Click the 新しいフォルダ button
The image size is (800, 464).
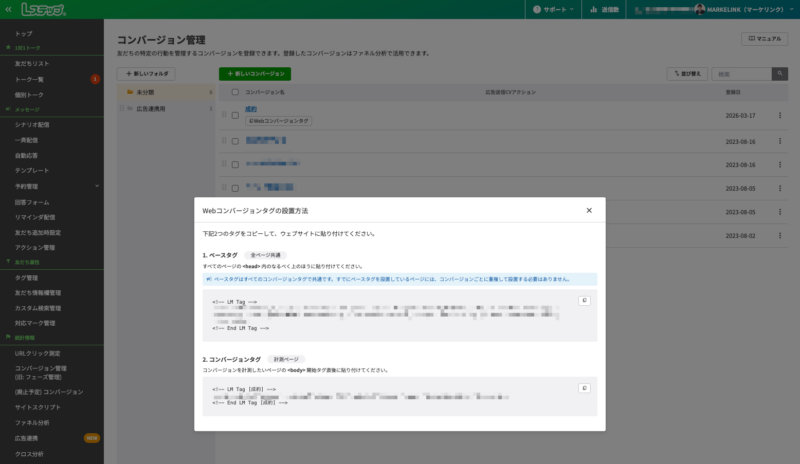click(146, 74)
